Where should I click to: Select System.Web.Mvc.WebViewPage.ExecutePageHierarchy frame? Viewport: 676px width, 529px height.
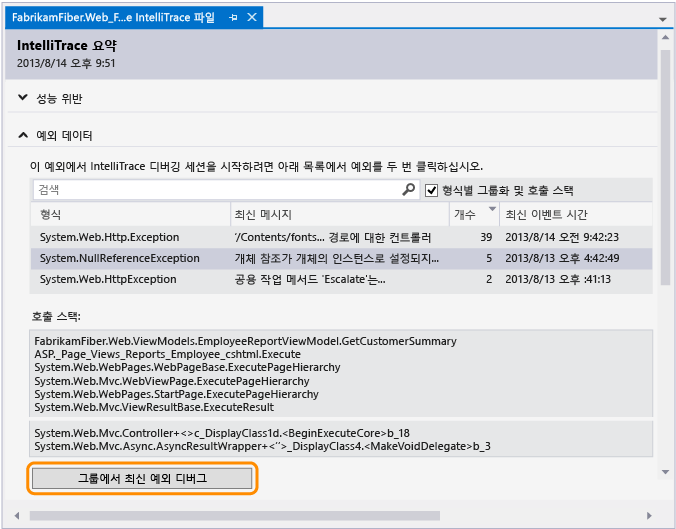point(172,381)
